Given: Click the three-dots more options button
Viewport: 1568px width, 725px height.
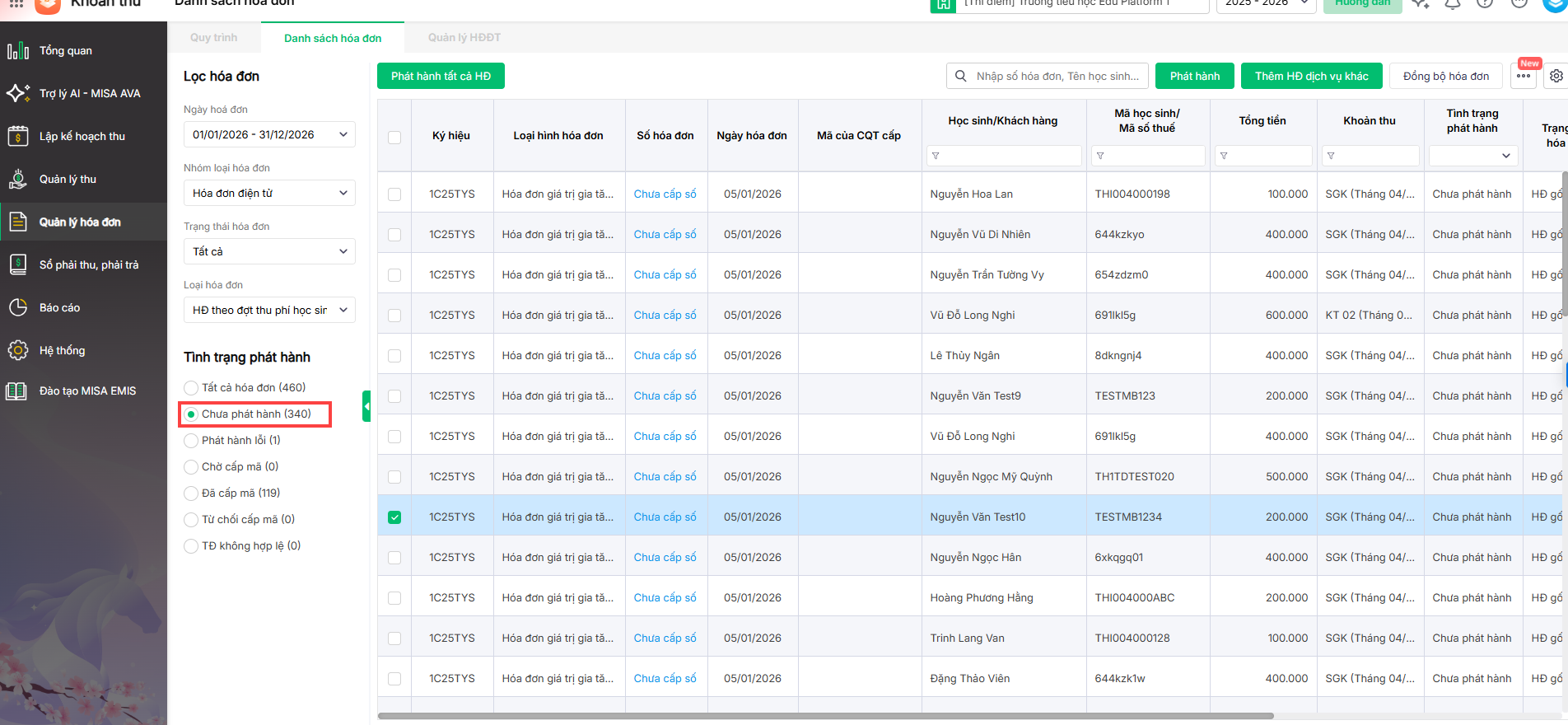Looking at the screenshot, I should coord(1524,76).
